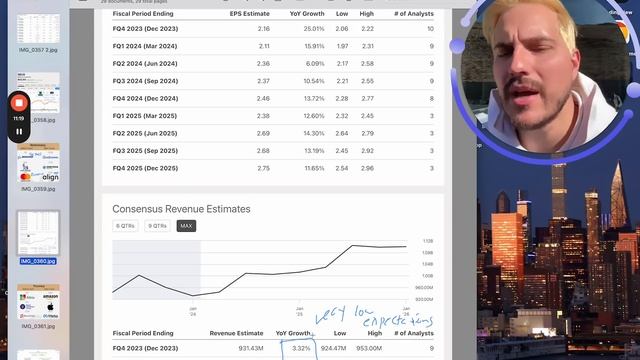The height and width of the screenshot is (360, 640).
Task: Select the FQ2 2025 (Jun 2025) row label
Action: 145,133
